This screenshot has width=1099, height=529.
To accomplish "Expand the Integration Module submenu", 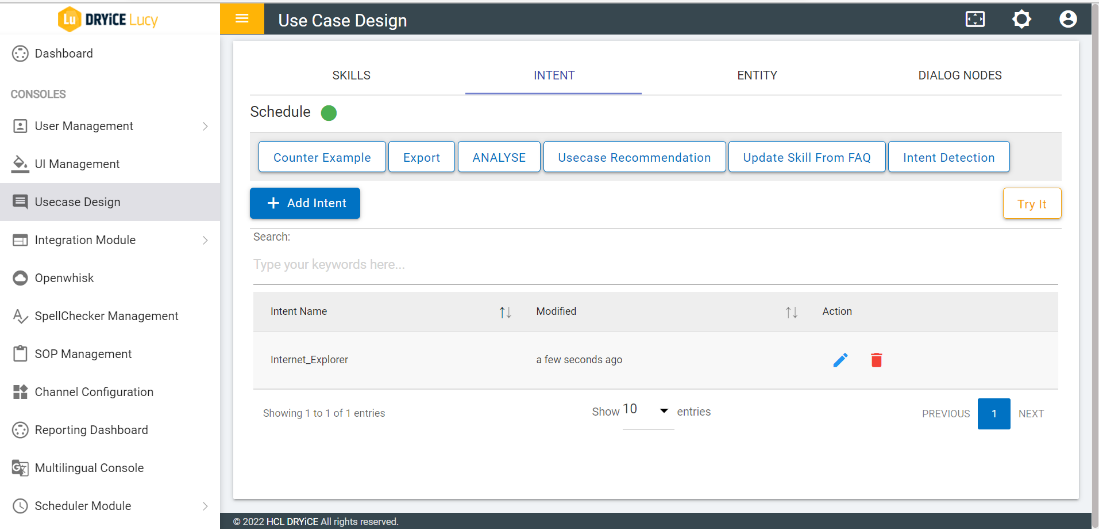I will point(205,240).
